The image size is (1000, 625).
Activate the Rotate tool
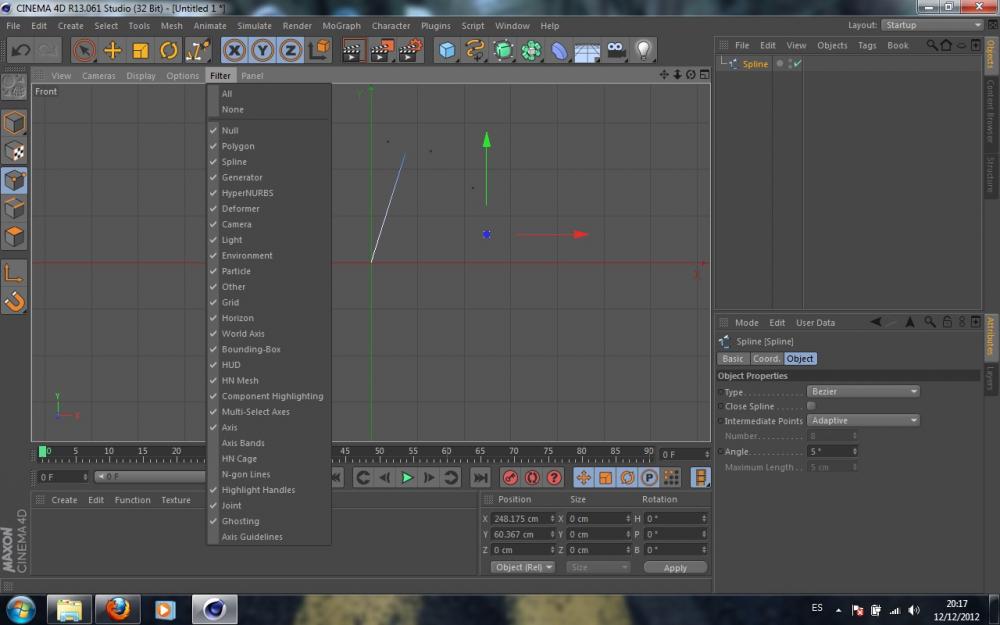pyautogui.click(x=169, y=50)
